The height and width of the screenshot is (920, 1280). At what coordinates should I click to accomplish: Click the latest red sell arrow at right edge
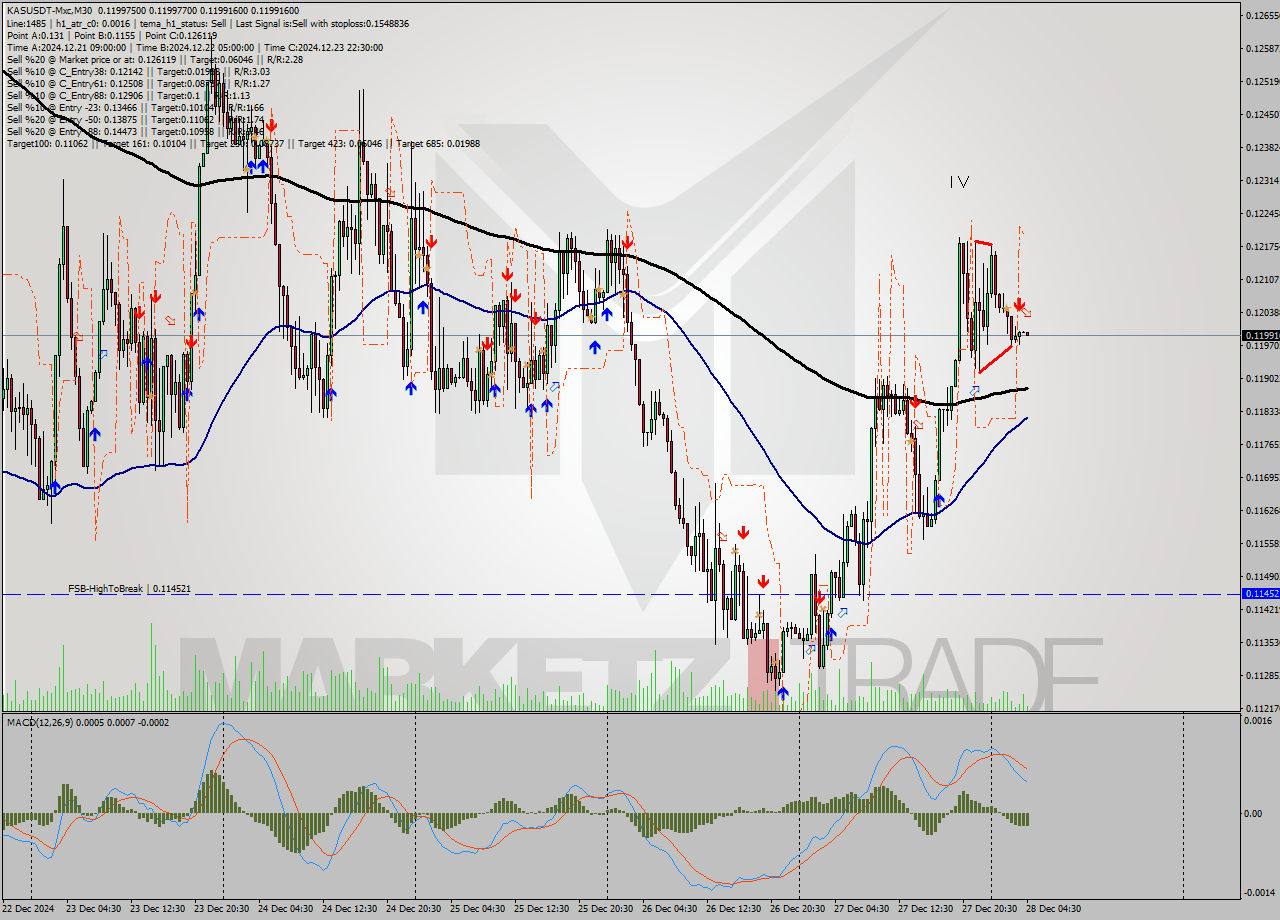pos(1018,304)
